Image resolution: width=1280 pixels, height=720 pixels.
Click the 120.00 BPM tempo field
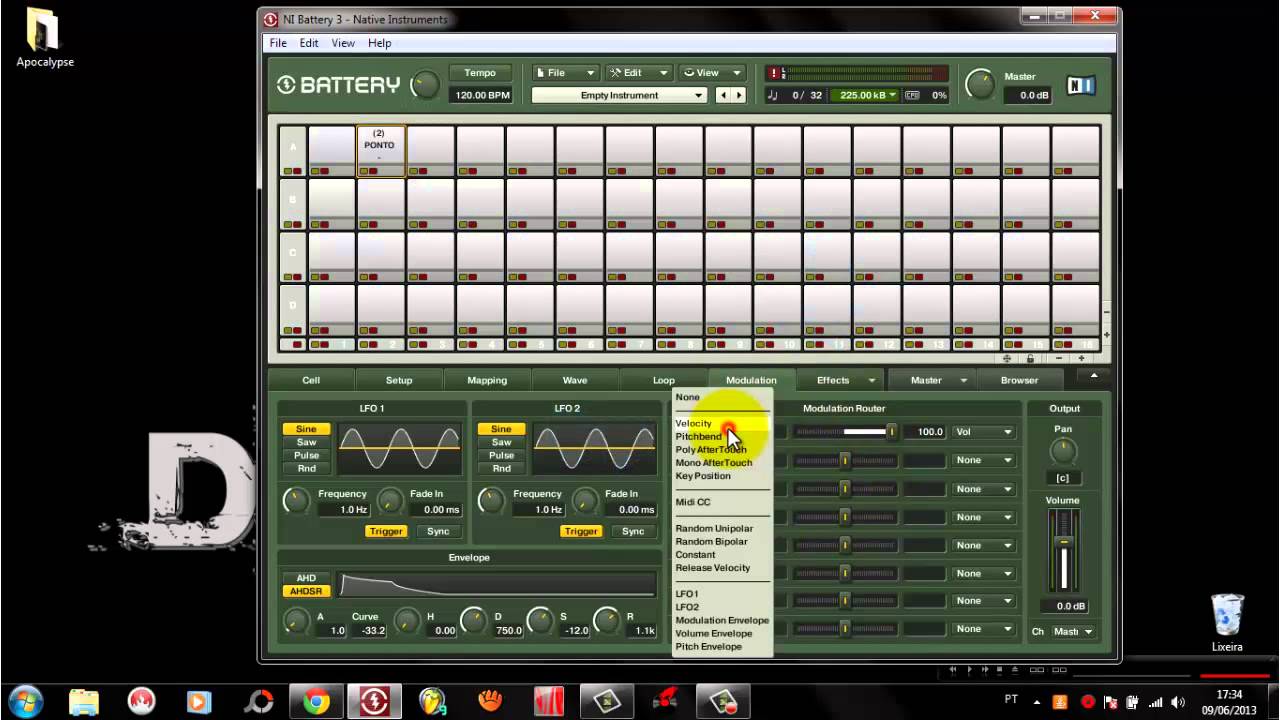(481, 95)
